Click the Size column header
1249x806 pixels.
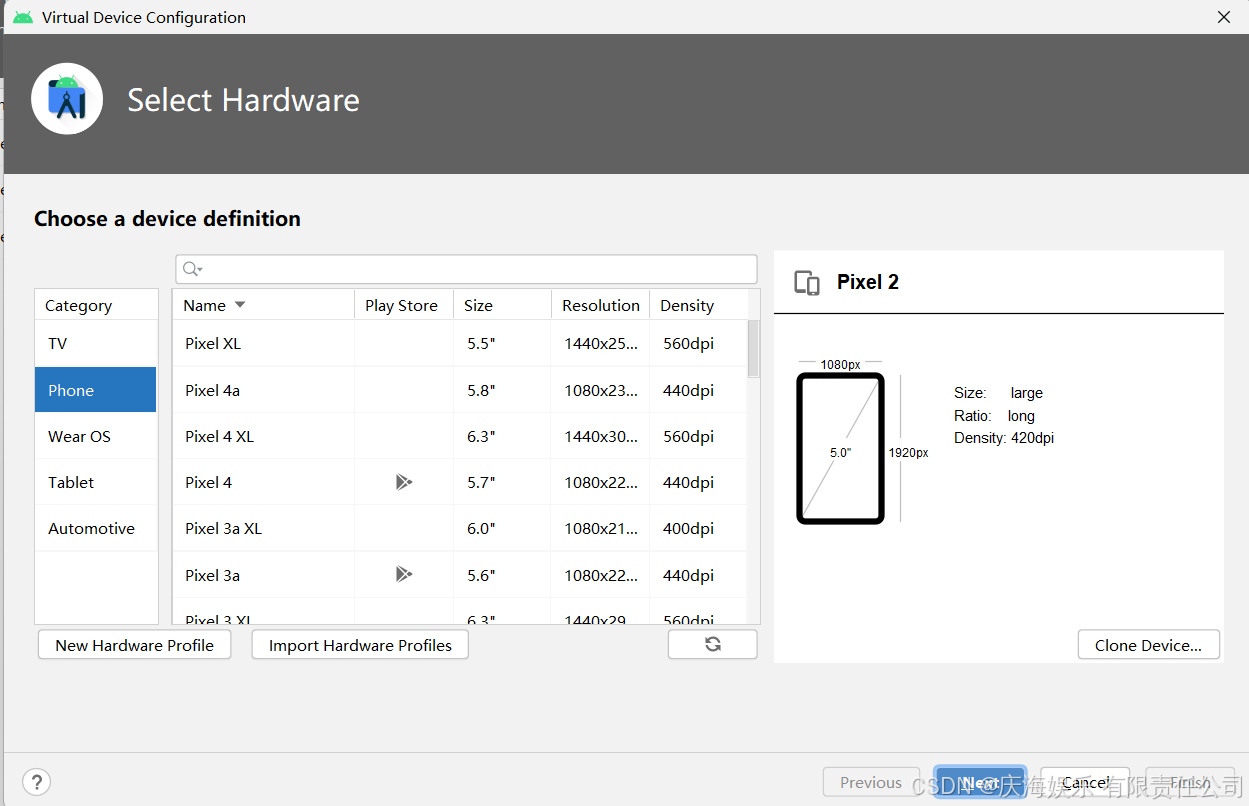[502, 305]
